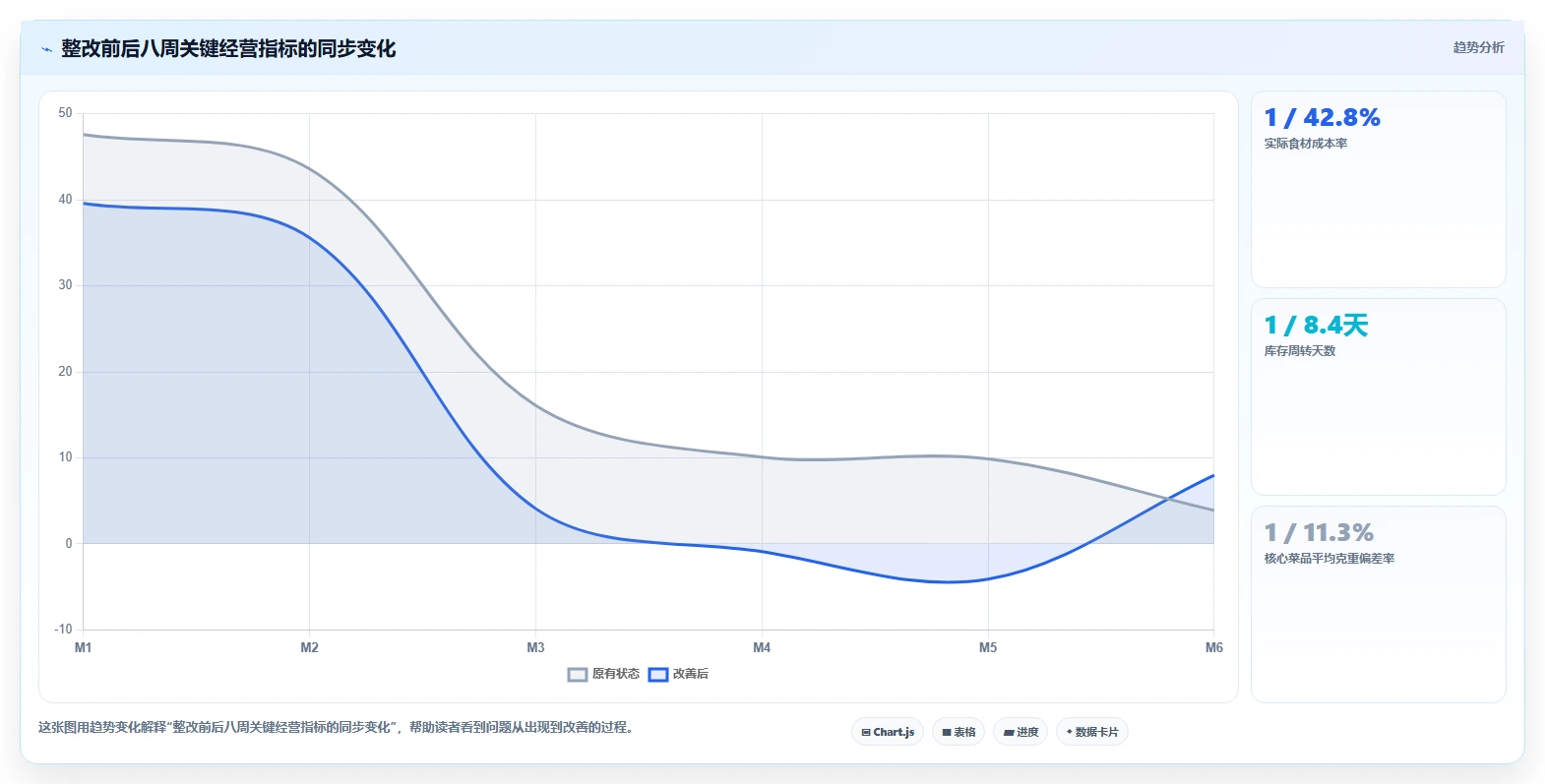Click the M6 x-axis label
Screen dimensions: 1545x784
point(1214,647)
